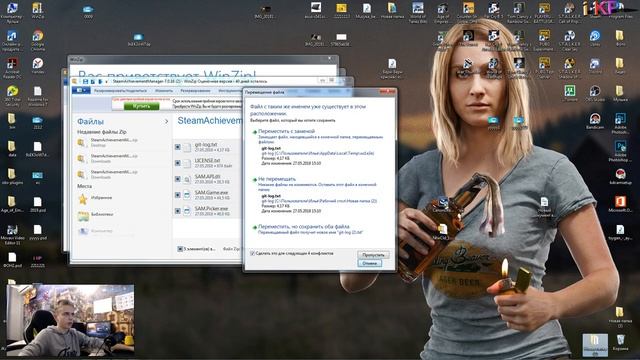Image resolution: width=640 pixels, height=360 pixels.
Task: Click the 'Отмена' button in dialog
Action: pyautogui.click(x=370, y=263)
